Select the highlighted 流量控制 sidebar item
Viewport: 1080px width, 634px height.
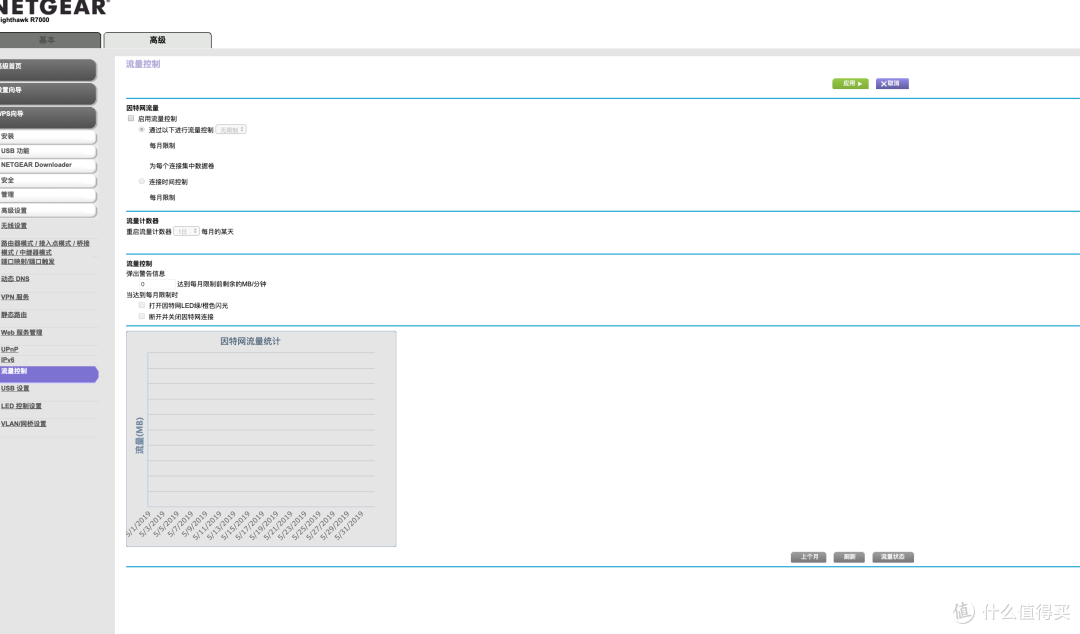(48, 374)
